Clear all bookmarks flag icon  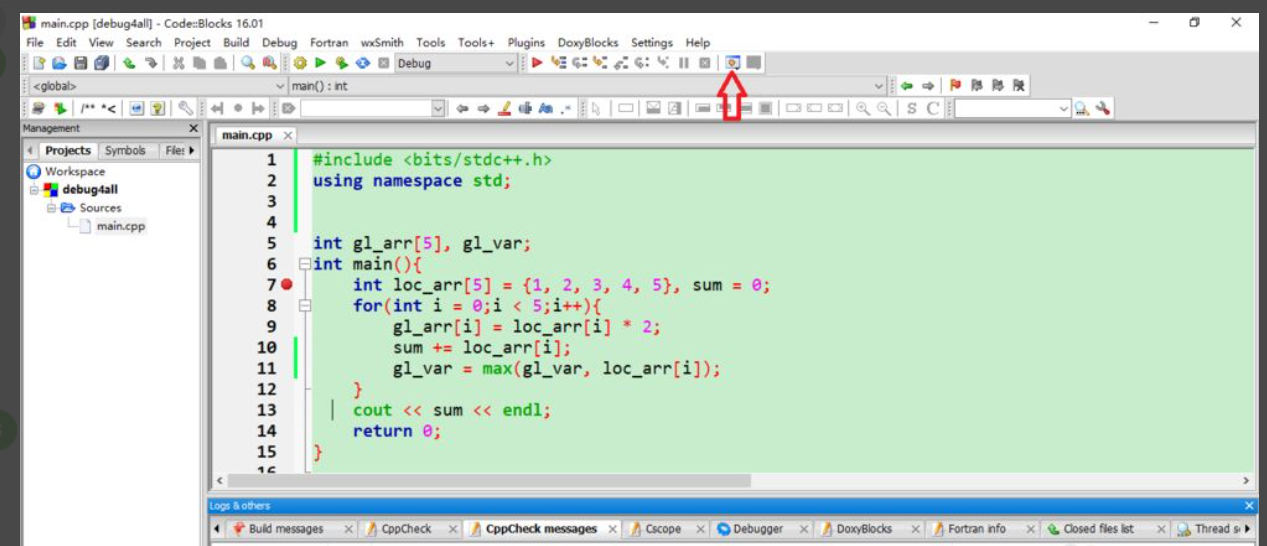pos(1019,86)
